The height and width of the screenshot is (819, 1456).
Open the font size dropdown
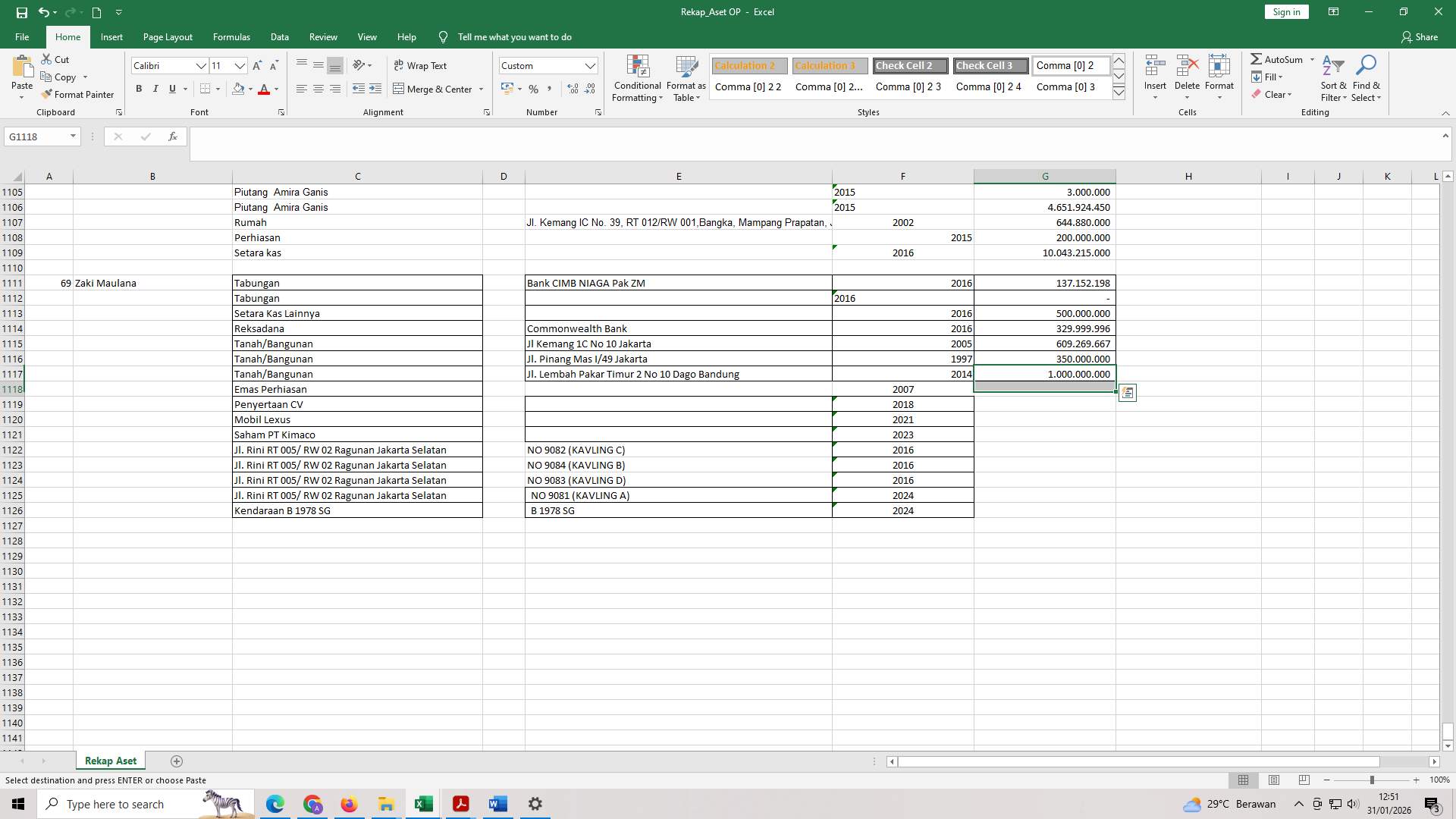pyautogui.click(x=240, y=66)
